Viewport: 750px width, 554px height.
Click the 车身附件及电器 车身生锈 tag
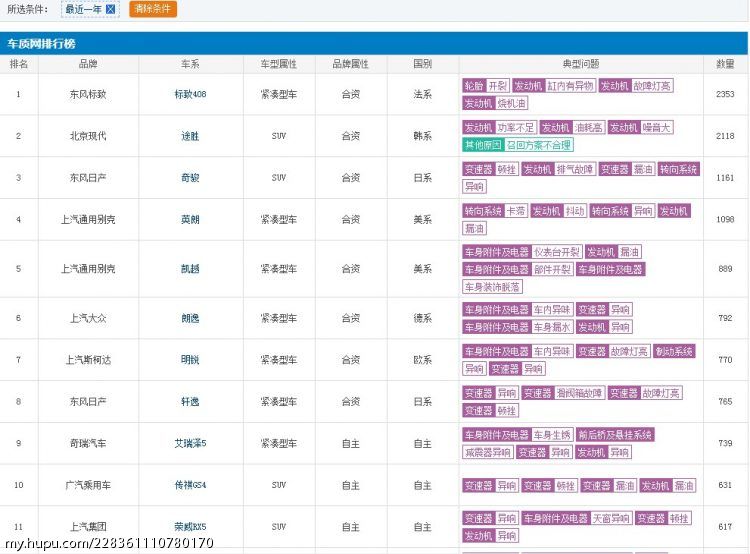[518, 434]
